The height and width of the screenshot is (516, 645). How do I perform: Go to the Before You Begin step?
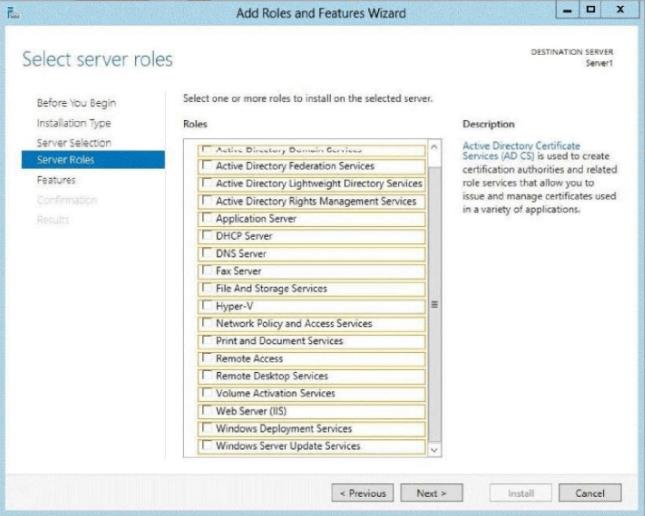coord(76,103)
